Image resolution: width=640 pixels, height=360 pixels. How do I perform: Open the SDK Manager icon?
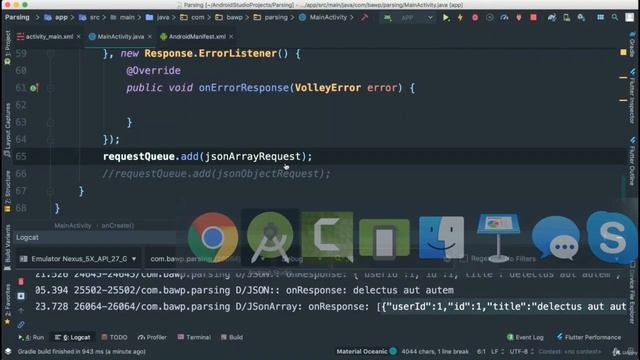[581, 18]
